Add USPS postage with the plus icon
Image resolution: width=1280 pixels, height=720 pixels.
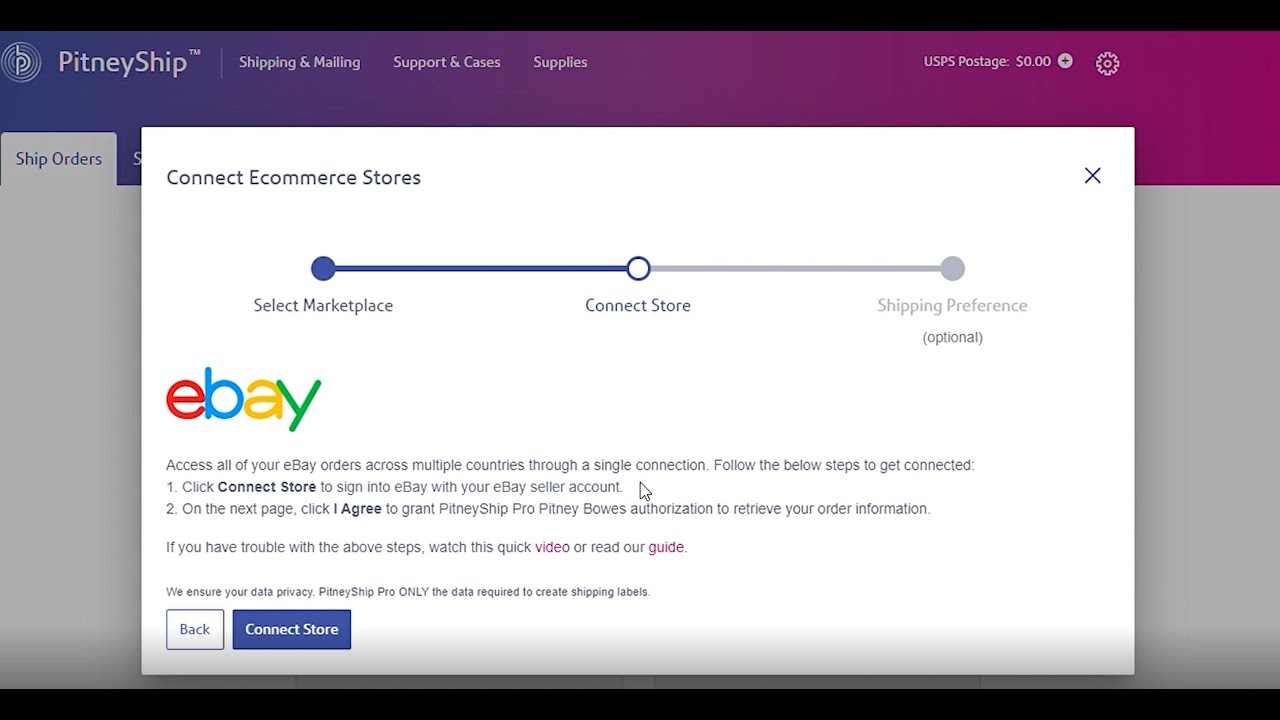(1065, 61)
